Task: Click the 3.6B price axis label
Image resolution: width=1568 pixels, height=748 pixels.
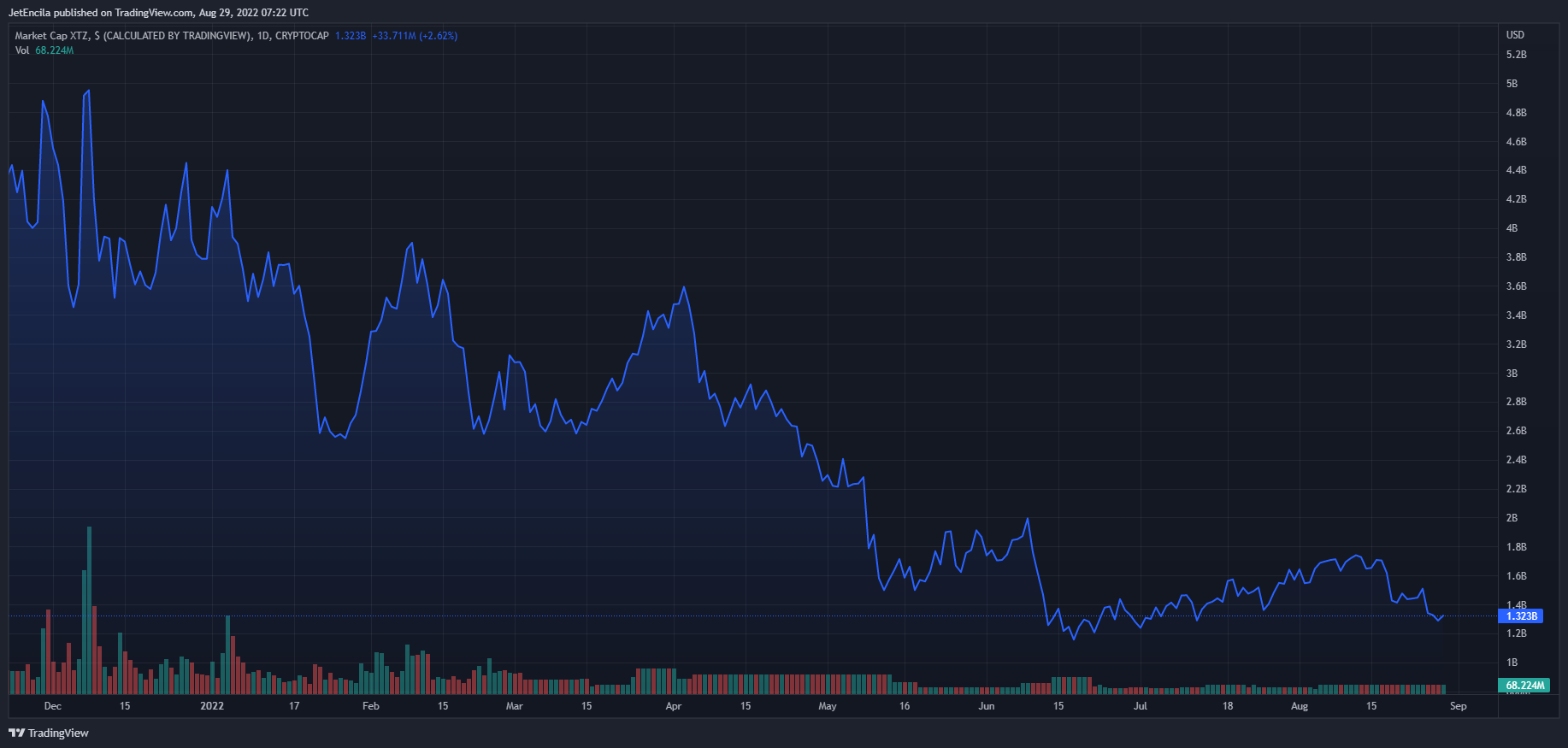Action: (x=1516, y=286)
